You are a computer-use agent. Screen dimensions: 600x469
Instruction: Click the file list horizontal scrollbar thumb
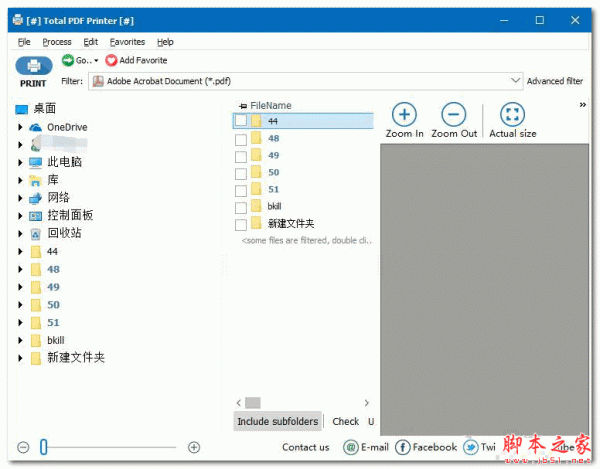(x=253, y=403)
